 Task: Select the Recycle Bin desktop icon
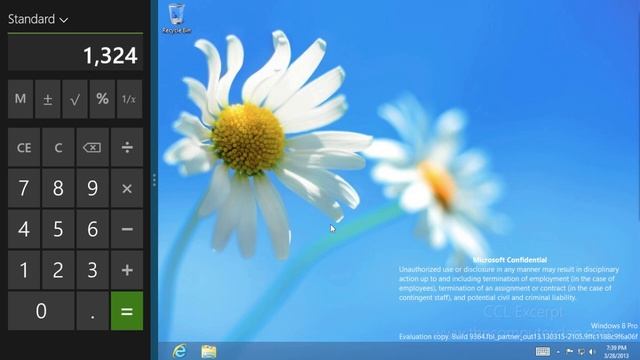[x=177, y=18]
